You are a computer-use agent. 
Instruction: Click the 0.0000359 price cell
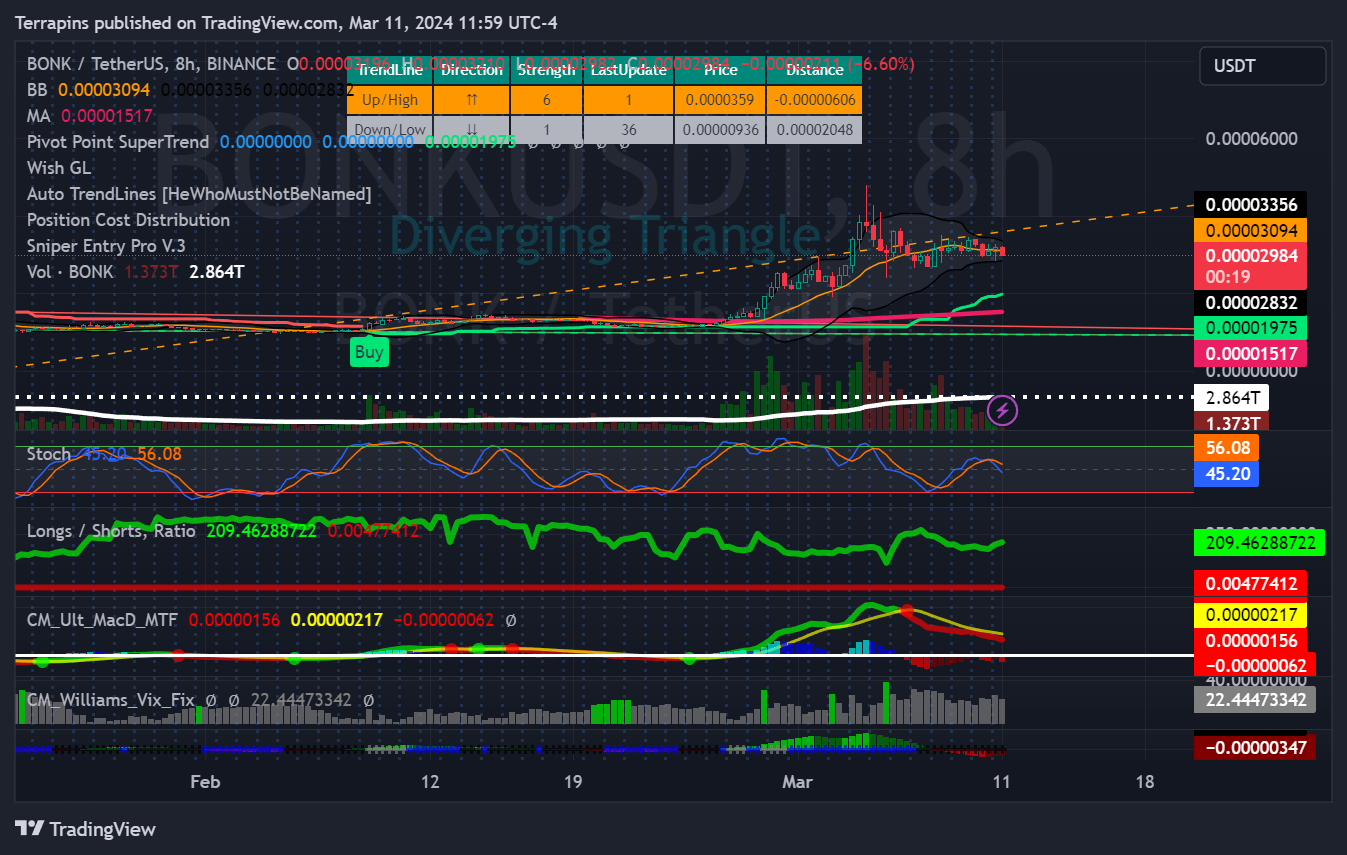click(720, 100)
